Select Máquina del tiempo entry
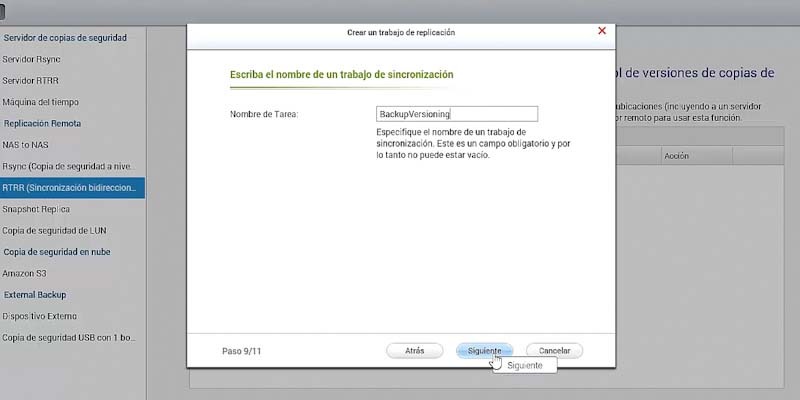The width and height of the screenshot is (800, 400). click(40, 102)
